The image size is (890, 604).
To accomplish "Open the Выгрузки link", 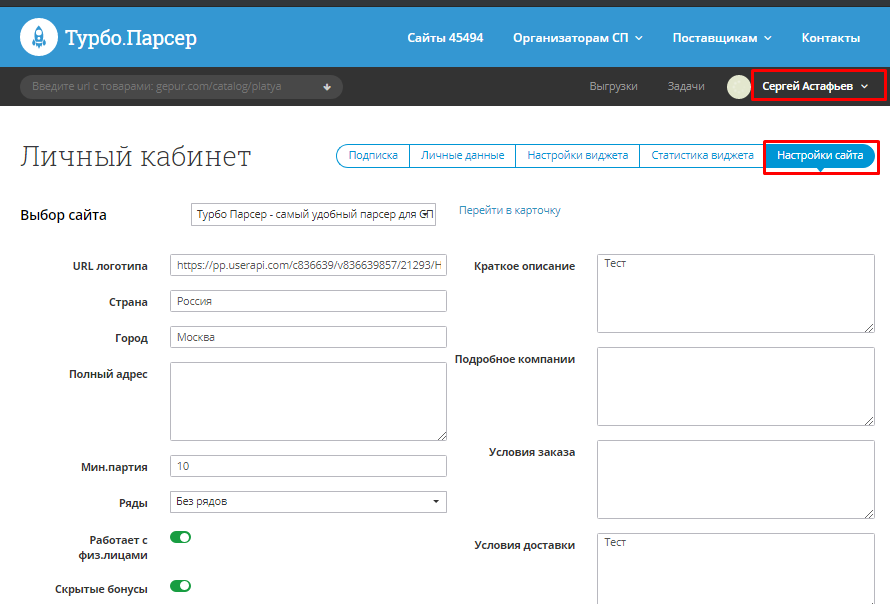I will (x=613, y=87).
